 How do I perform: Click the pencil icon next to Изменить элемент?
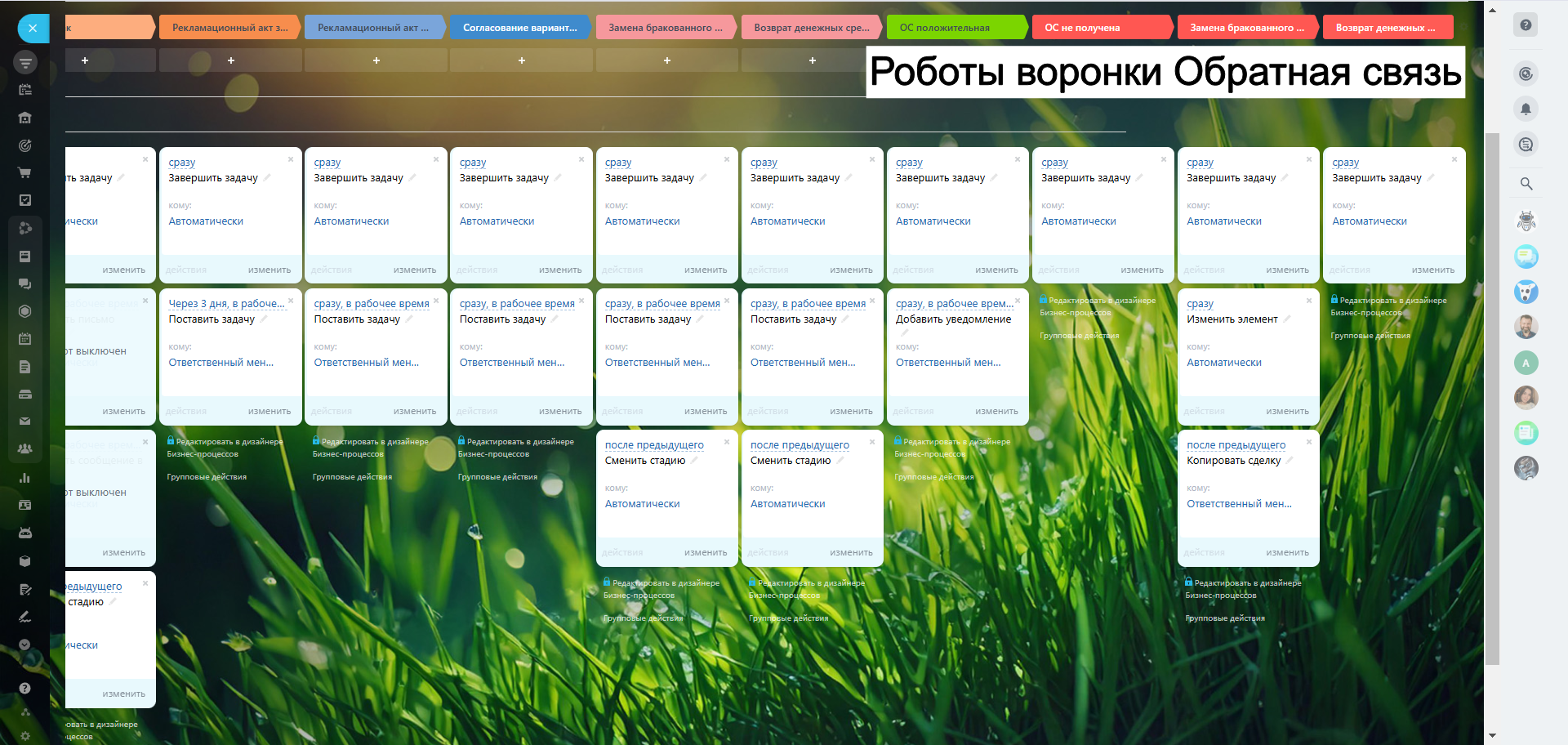[1287, 319]
